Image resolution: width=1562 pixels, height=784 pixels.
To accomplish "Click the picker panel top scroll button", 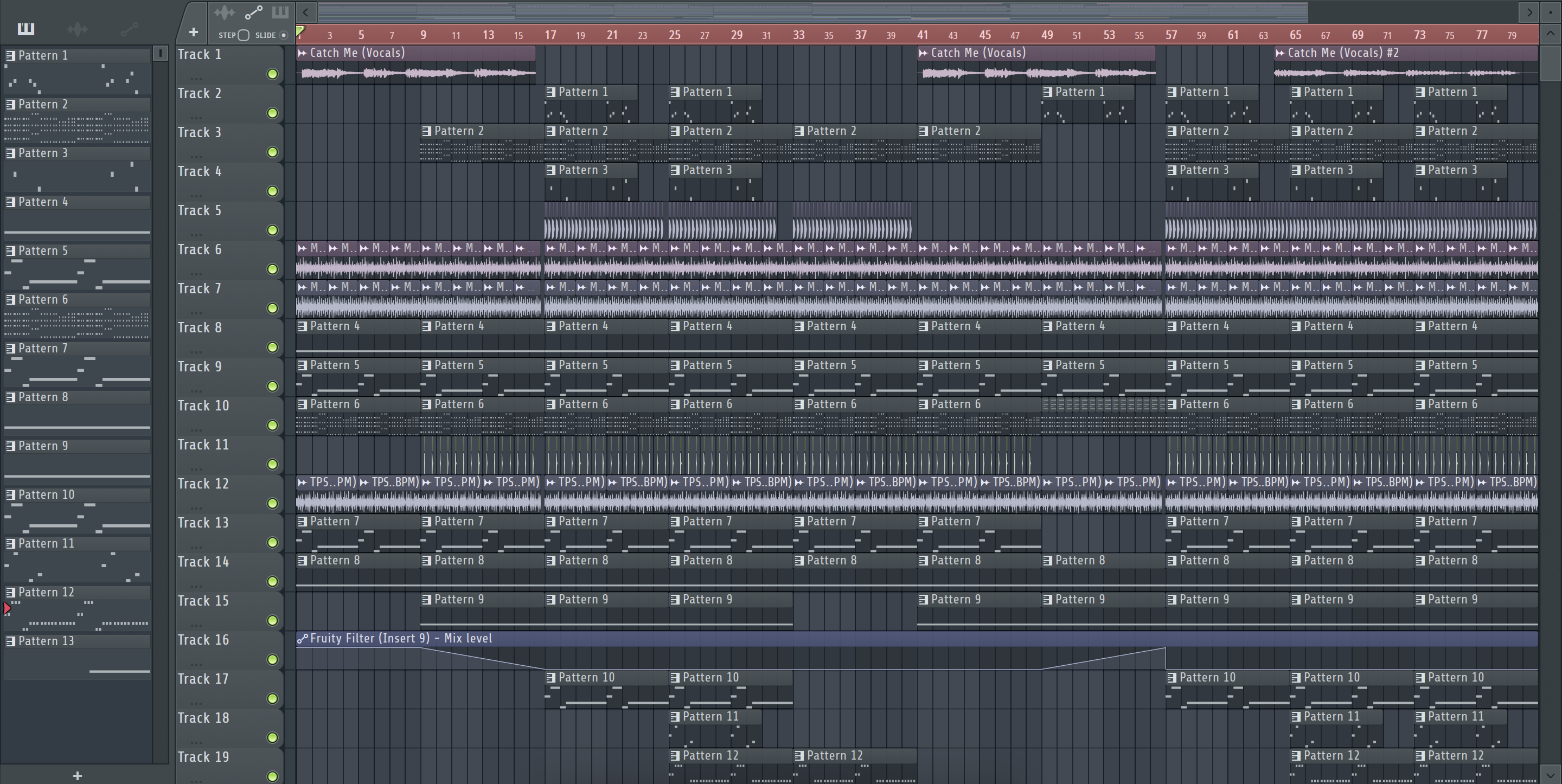I will pos(160,53).
